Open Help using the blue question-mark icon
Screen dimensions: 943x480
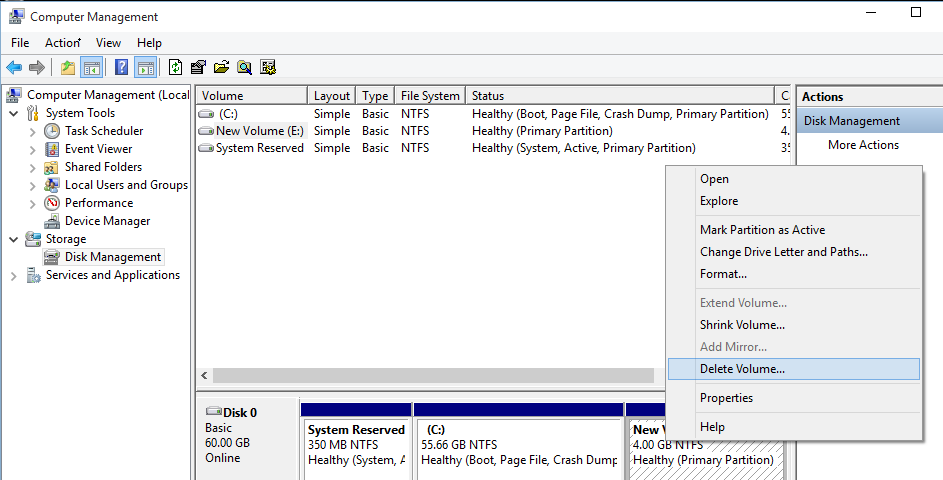point(121,67)
